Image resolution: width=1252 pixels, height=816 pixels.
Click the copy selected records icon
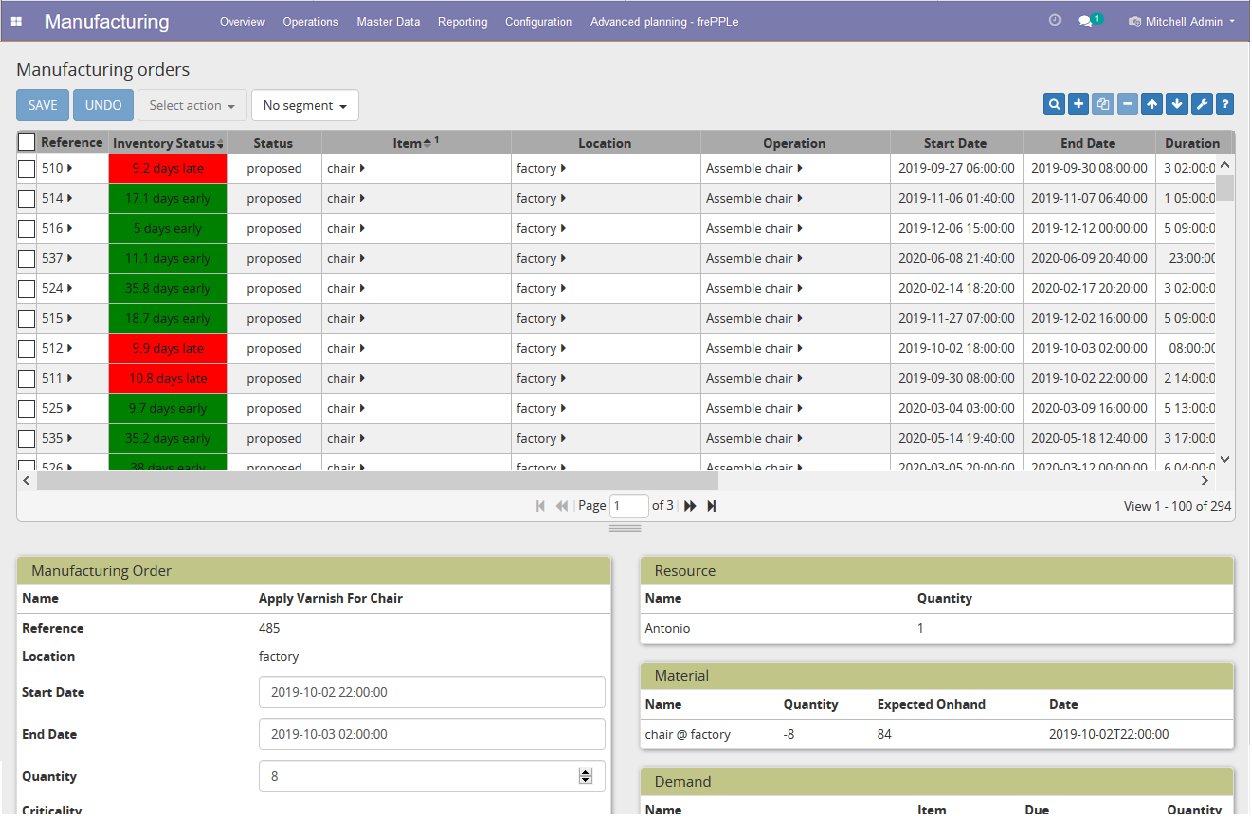[x=1103, y=104]
